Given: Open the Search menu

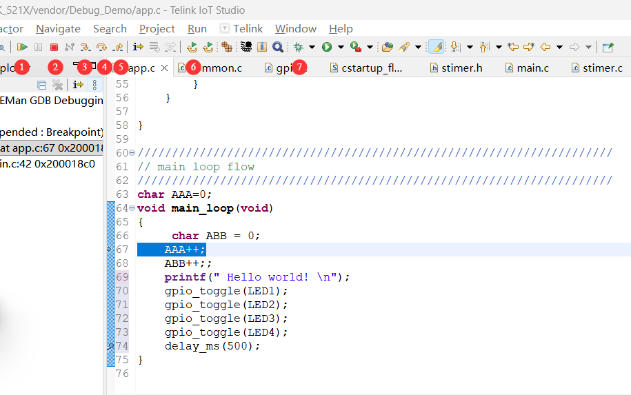Looking at the screenshot, I should click(x=110, y=29).
